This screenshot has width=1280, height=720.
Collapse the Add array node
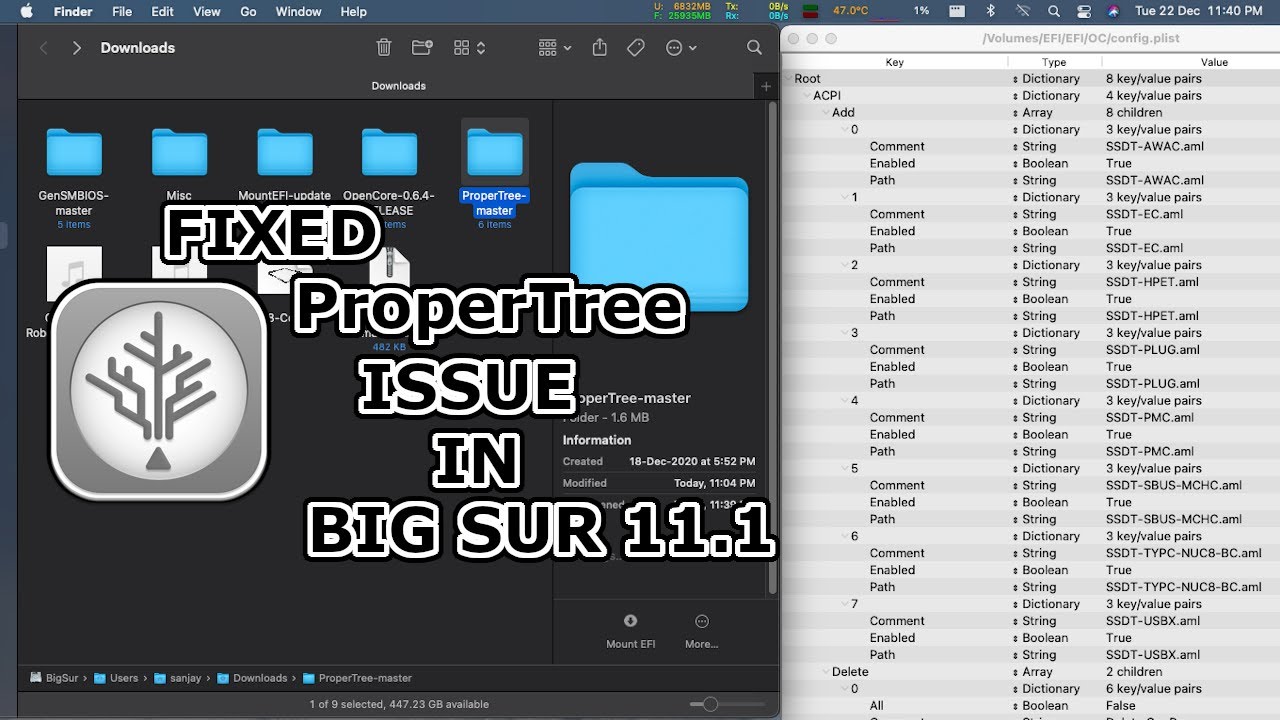coord(825,113)
